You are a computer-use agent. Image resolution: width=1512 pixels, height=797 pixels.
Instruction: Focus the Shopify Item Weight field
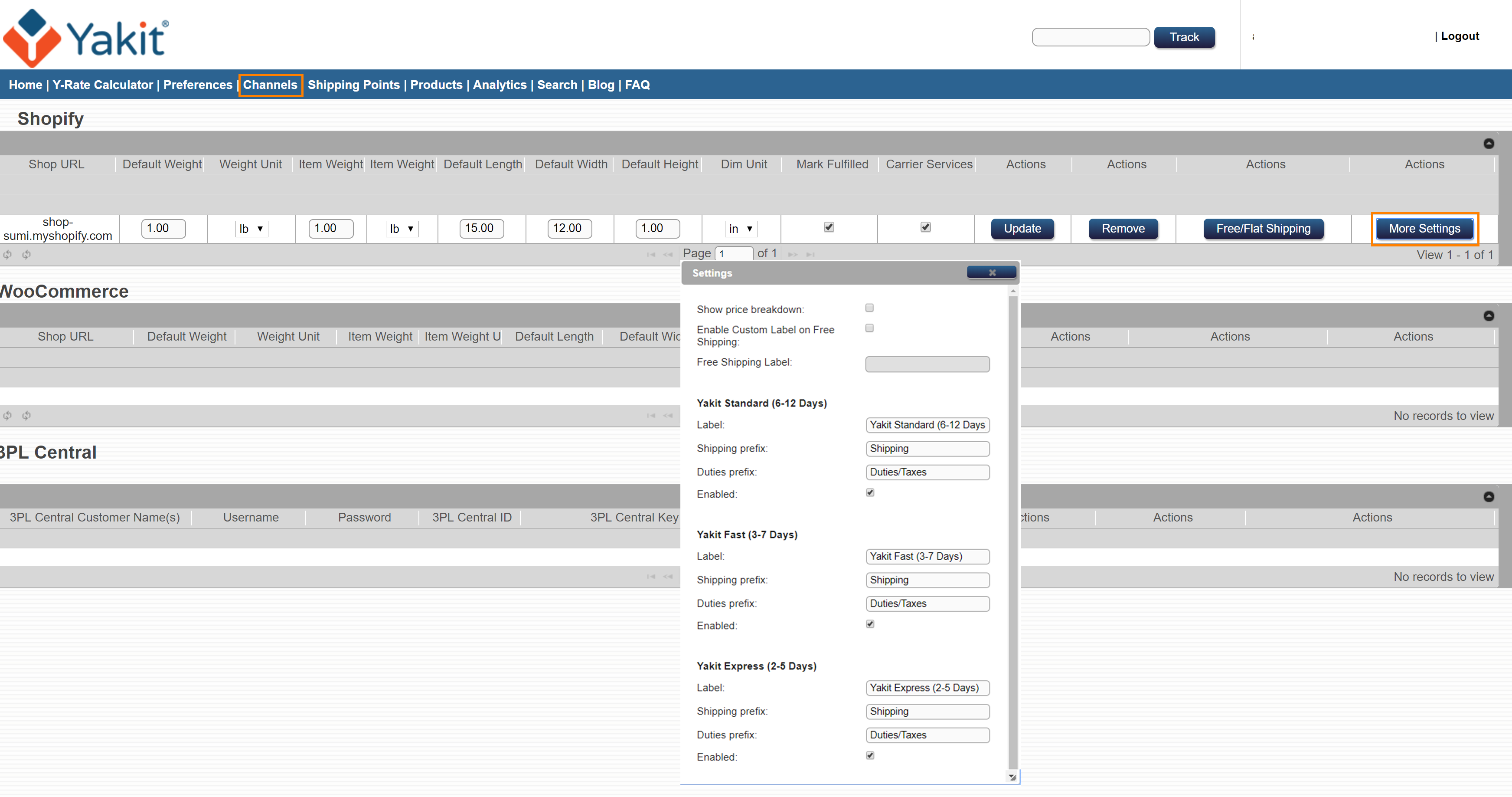click(331, 229)
